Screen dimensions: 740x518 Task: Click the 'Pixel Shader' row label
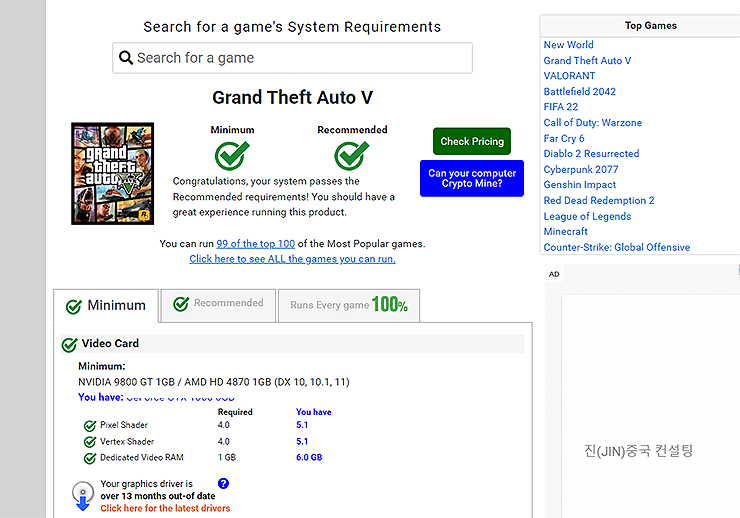(x=124, y=425)
